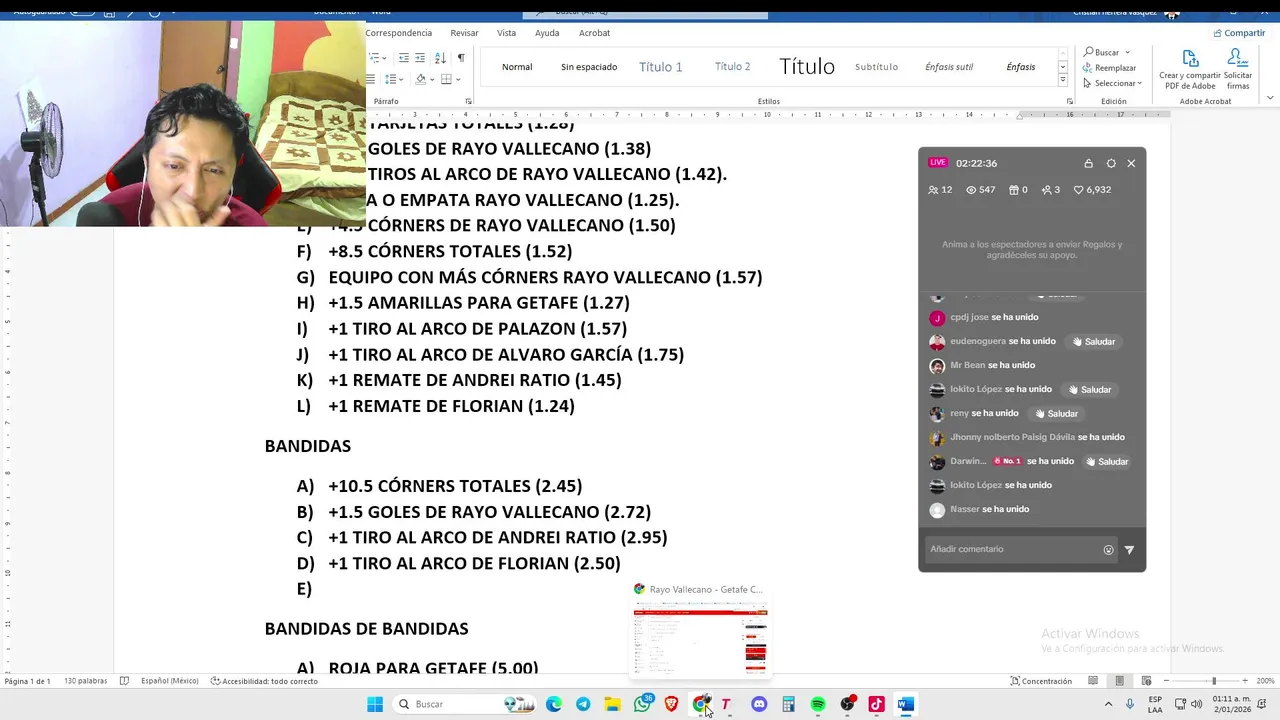The height and width of the screenshot is (720, 1280).
Task: Apply the Subtítulo style
Action: click(x=876, y=67)
